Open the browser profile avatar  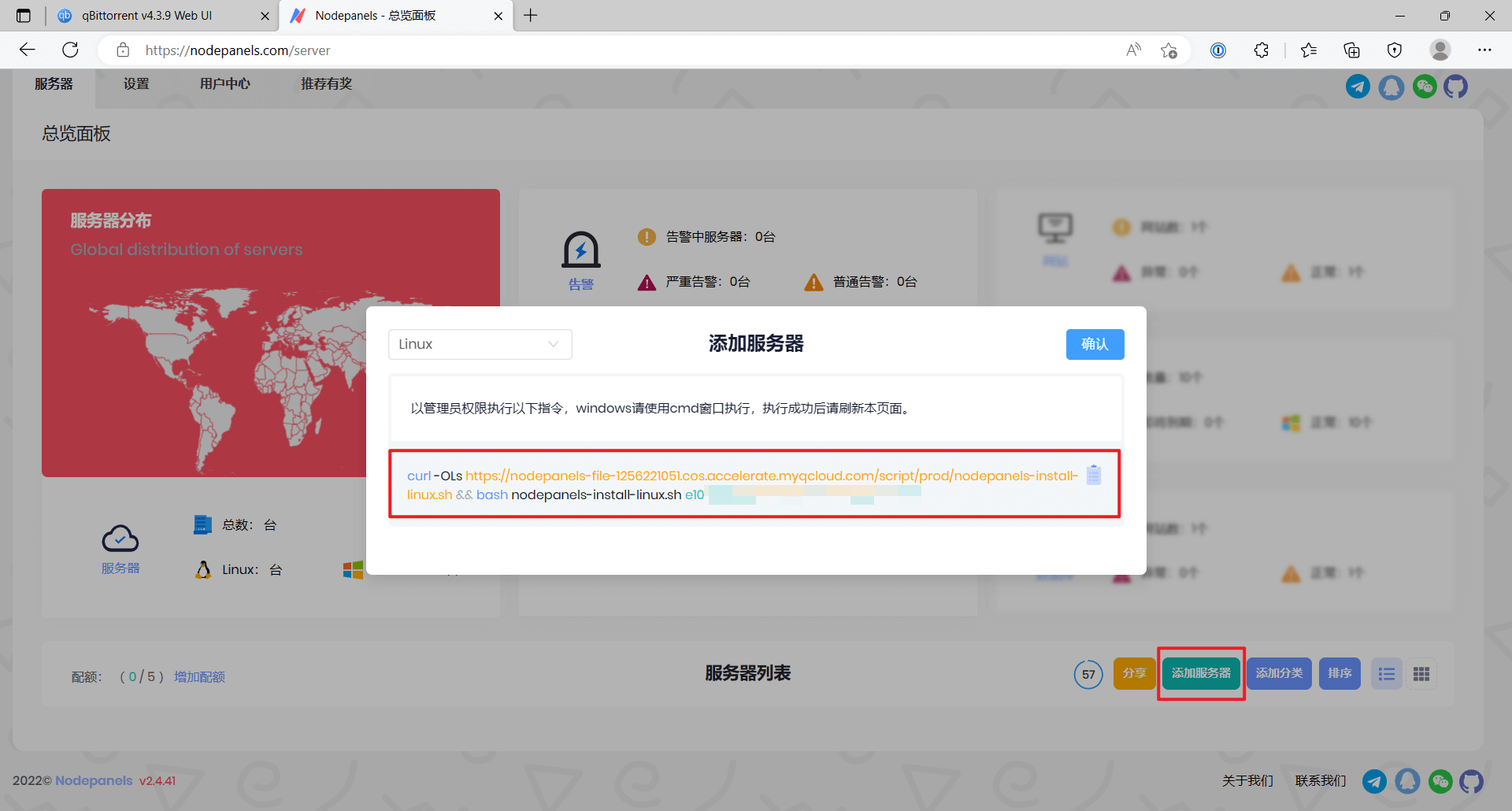pyautogui.click(x=1440, y=50)
